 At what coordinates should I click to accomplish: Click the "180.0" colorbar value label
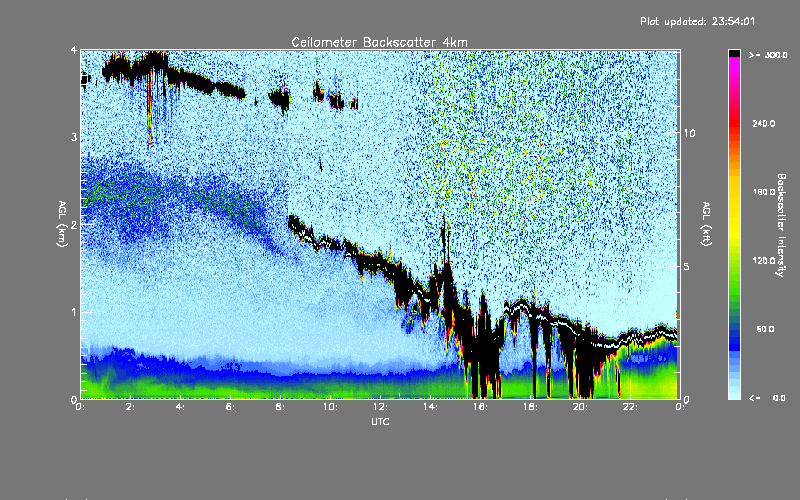click(x=764, y=192)
